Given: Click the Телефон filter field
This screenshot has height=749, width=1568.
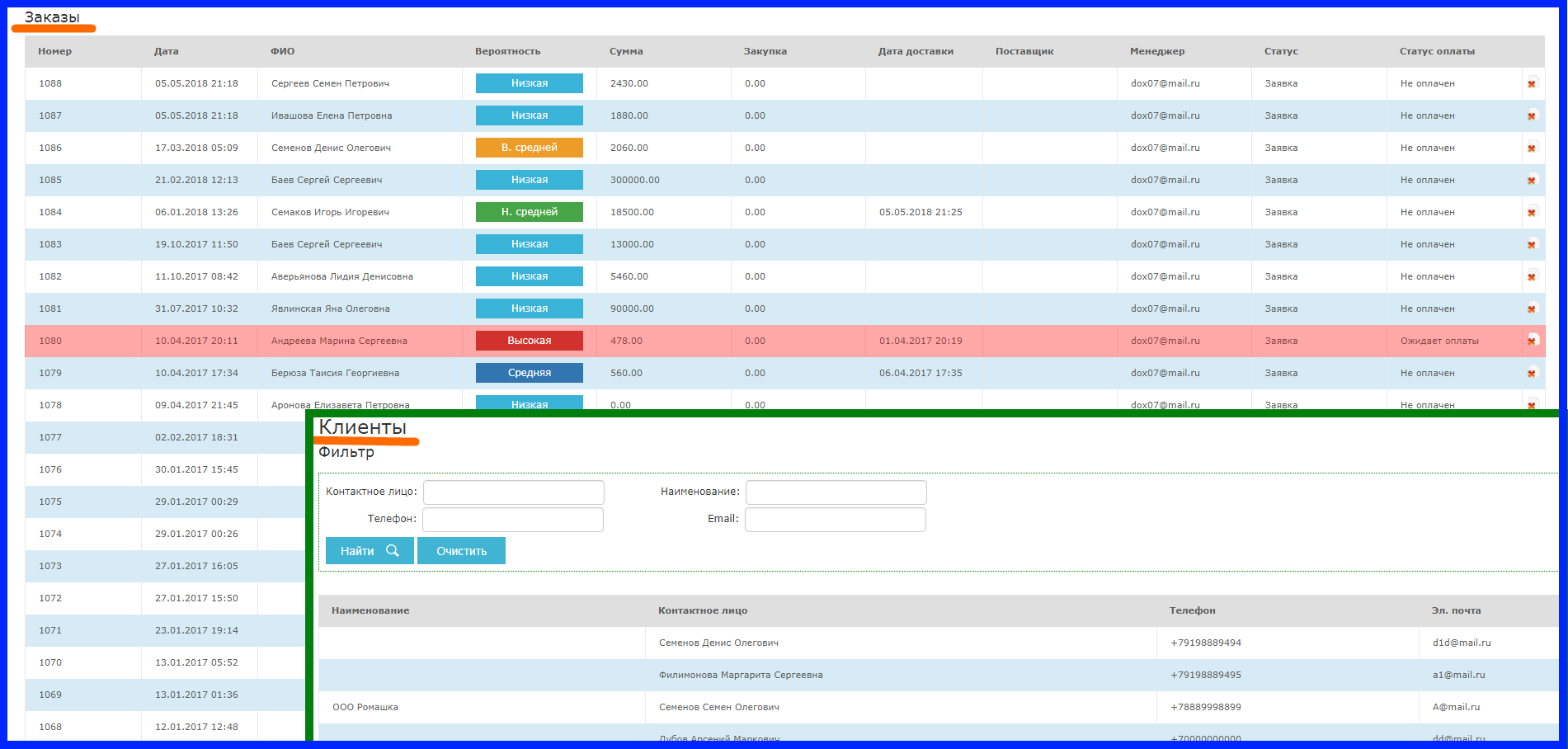Looking at the screenshot, I should (x=513, y=520).
